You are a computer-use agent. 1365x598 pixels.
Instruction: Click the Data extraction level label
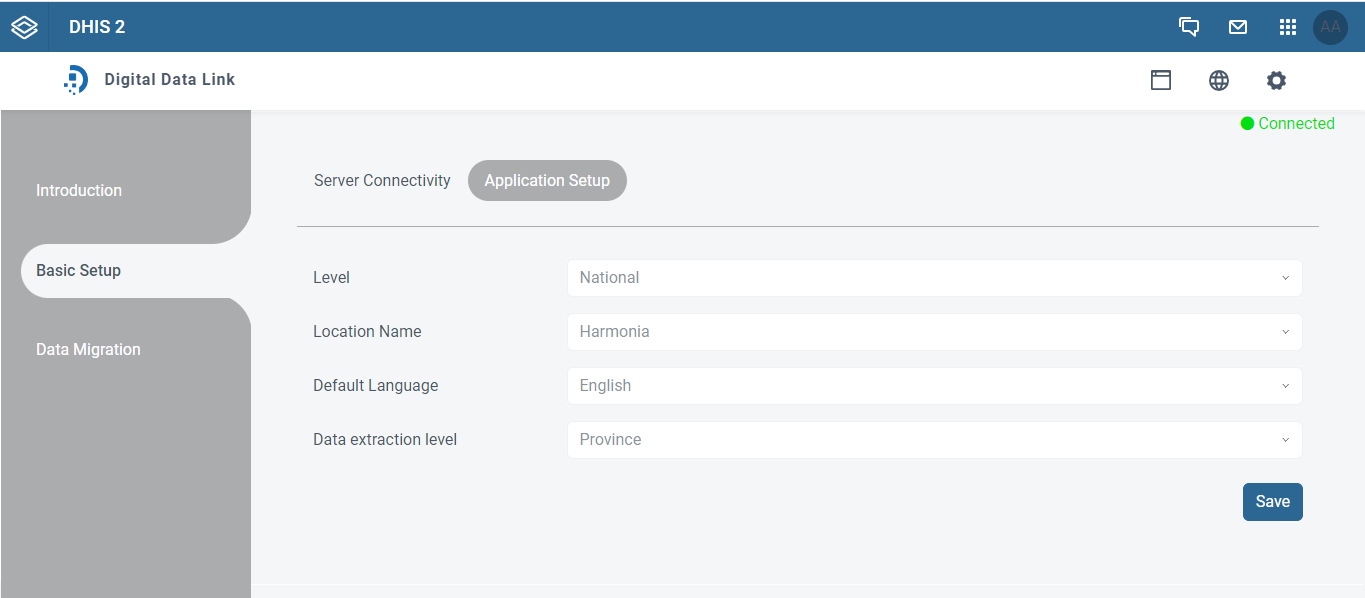pyautogui.click(x=385, y=440)
